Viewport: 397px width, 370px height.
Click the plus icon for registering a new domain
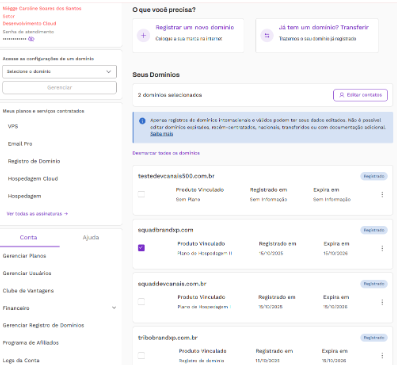[x=143, y=35]
